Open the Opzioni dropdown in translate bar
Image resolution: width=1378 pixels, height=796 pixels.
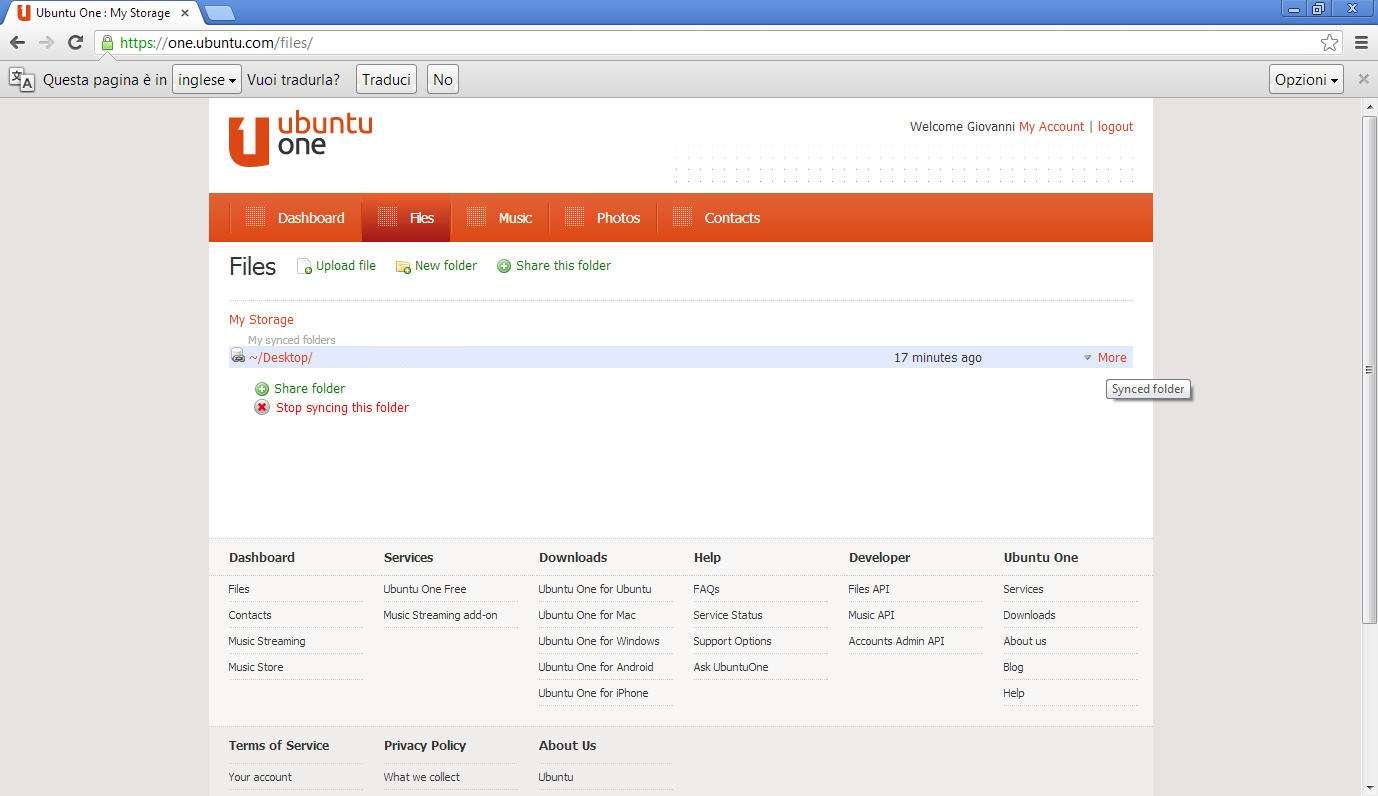click(1305, 80)
